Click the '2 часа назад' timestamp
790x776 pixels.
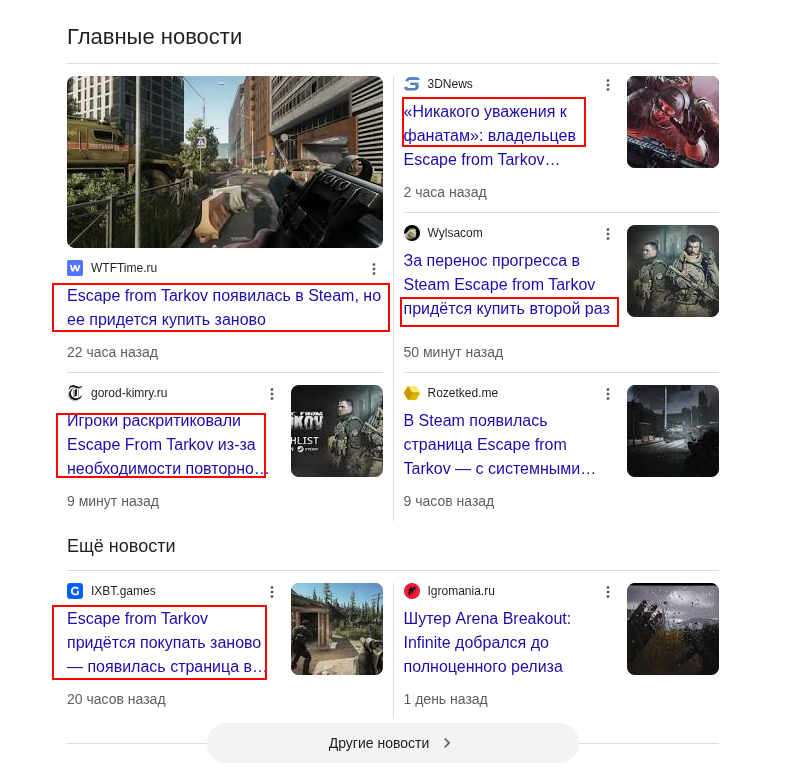point(445,192)
